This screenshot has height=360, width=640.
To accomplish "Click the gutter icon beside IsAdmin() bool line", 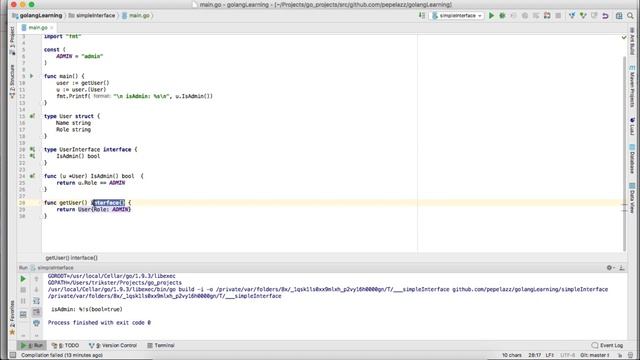I will coord(32,156).
